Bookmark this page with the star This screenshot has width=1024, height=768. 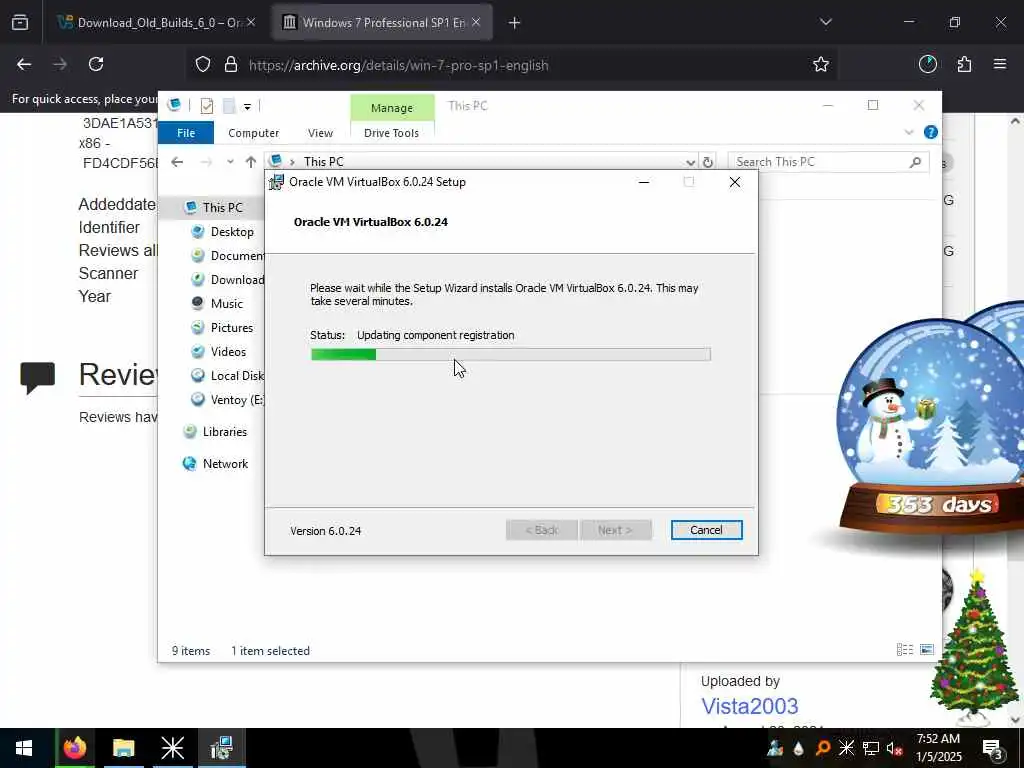(x=821, y=65)
